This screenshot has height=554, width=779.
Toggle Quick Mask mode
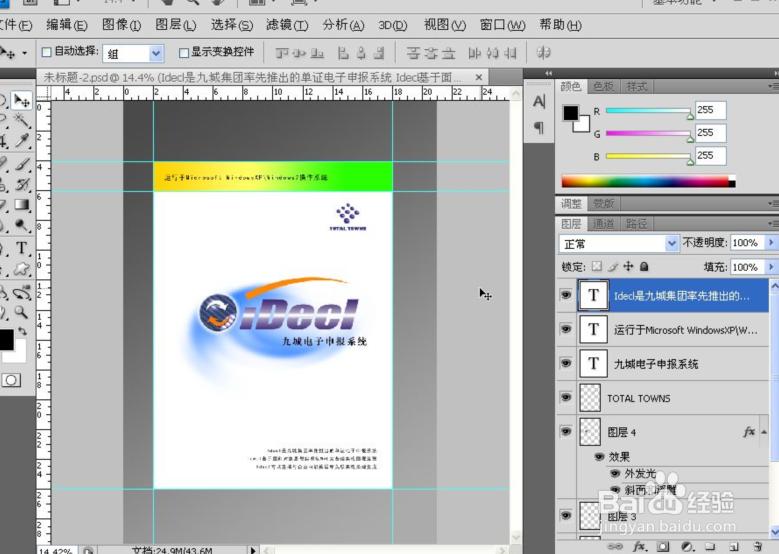11,381
